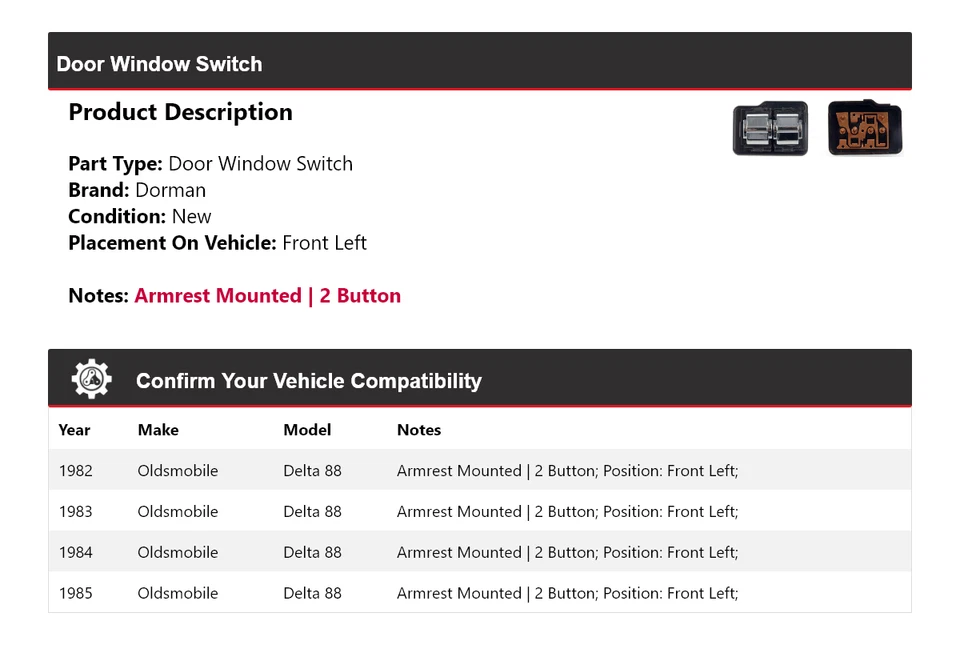Open the back view switch thumbnail
This screenshot has height=645, width=960.
coord(865,129)
